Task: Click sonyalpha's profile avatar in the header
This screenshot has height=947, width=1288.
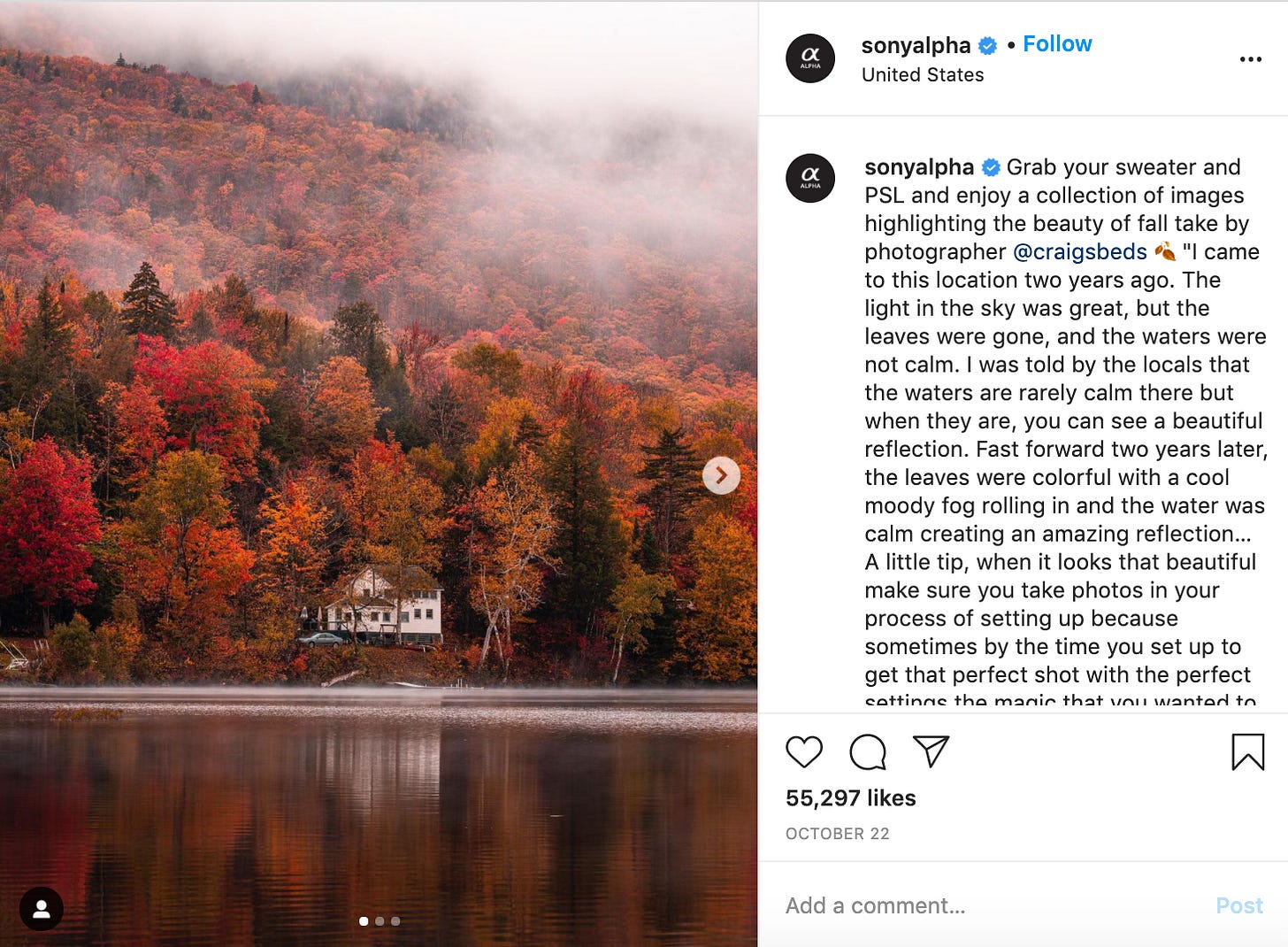Action: [810, 58]
